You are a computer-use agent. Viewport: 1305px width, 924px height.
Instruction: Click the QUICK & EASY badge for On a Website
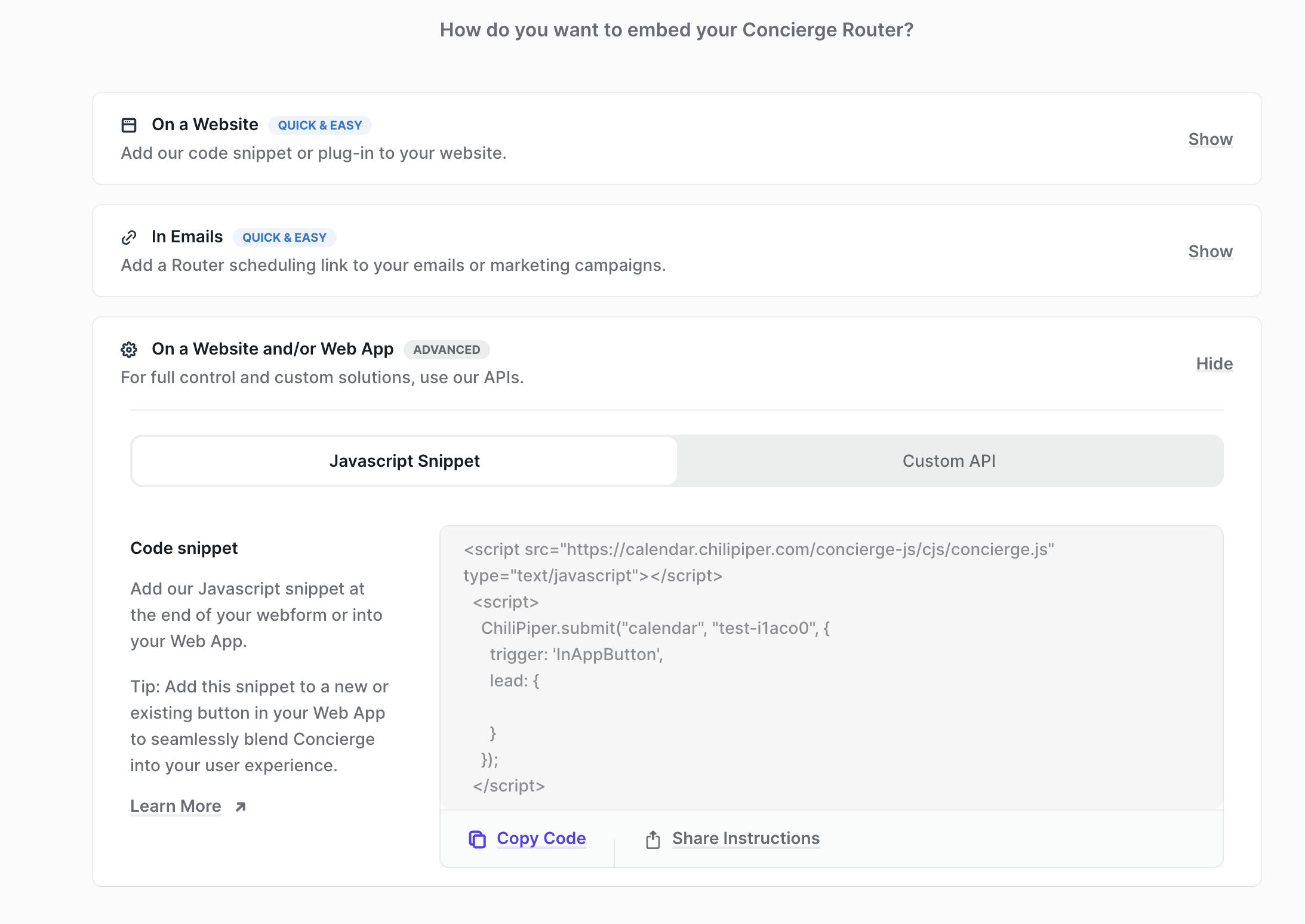[320, 125]
